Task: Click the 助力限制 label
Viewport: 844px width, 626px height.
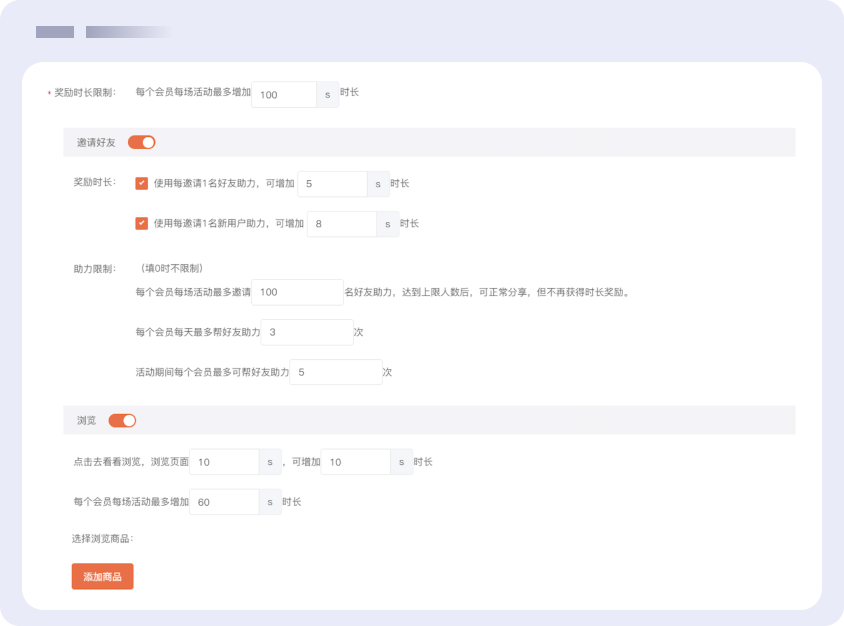Action: pos(94,269)
